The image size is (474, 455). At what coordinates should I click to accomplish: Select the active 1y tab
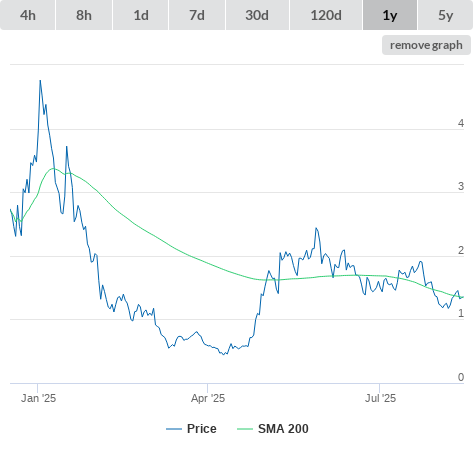click(390, 15)
